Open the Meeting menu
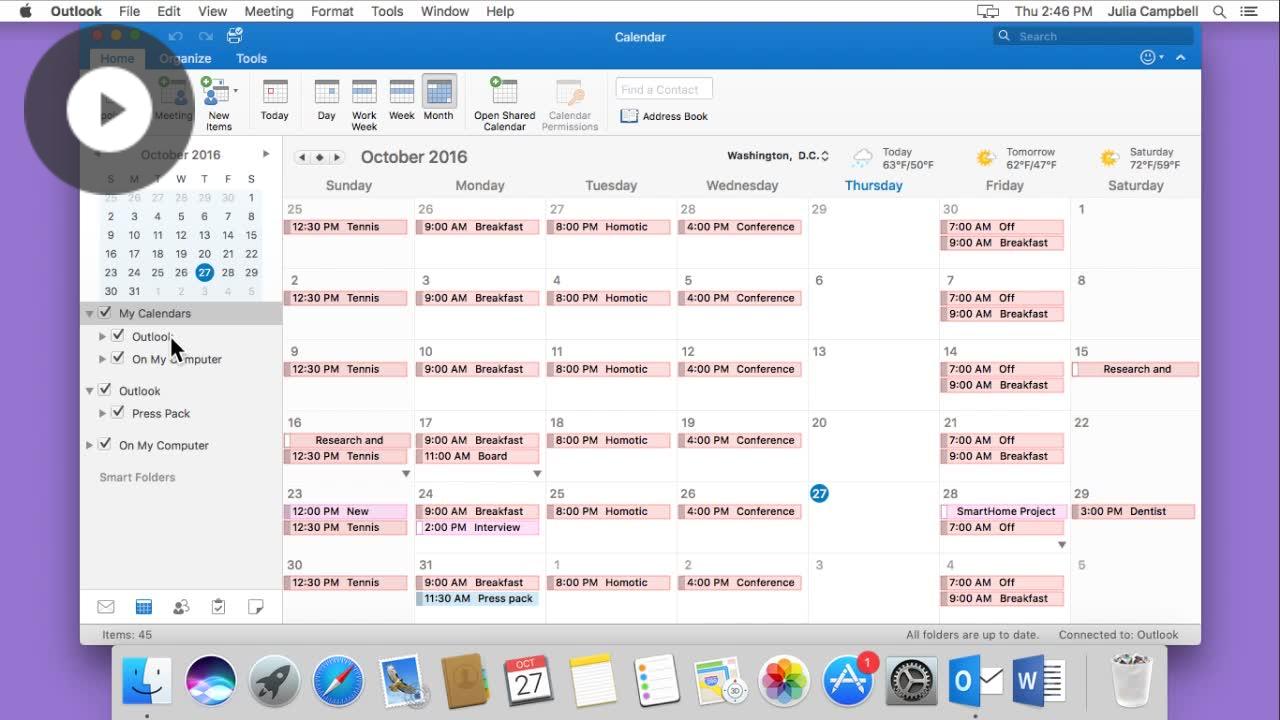Viewport: 1280px width, 720px height. pos(269,11)
